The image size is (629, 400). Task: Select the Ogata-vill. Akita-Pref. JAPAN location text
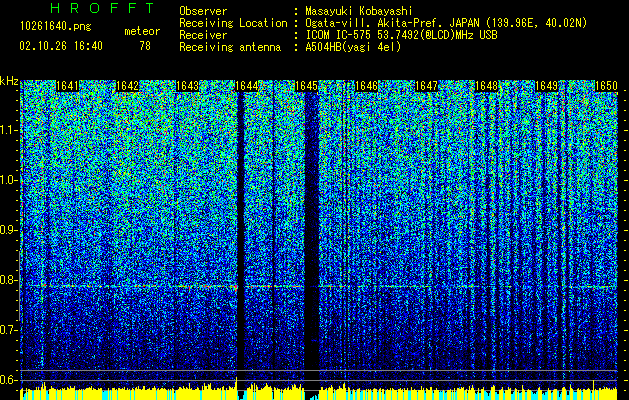pos(446,23)
